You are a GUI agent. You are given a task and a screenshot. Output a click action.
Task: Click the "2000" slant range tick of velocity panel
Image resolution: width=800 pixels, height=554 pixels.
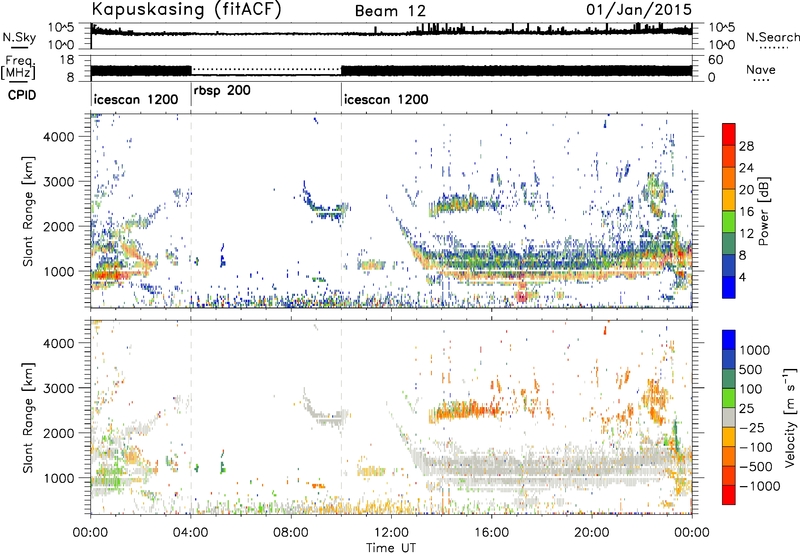tap(58, 434)
